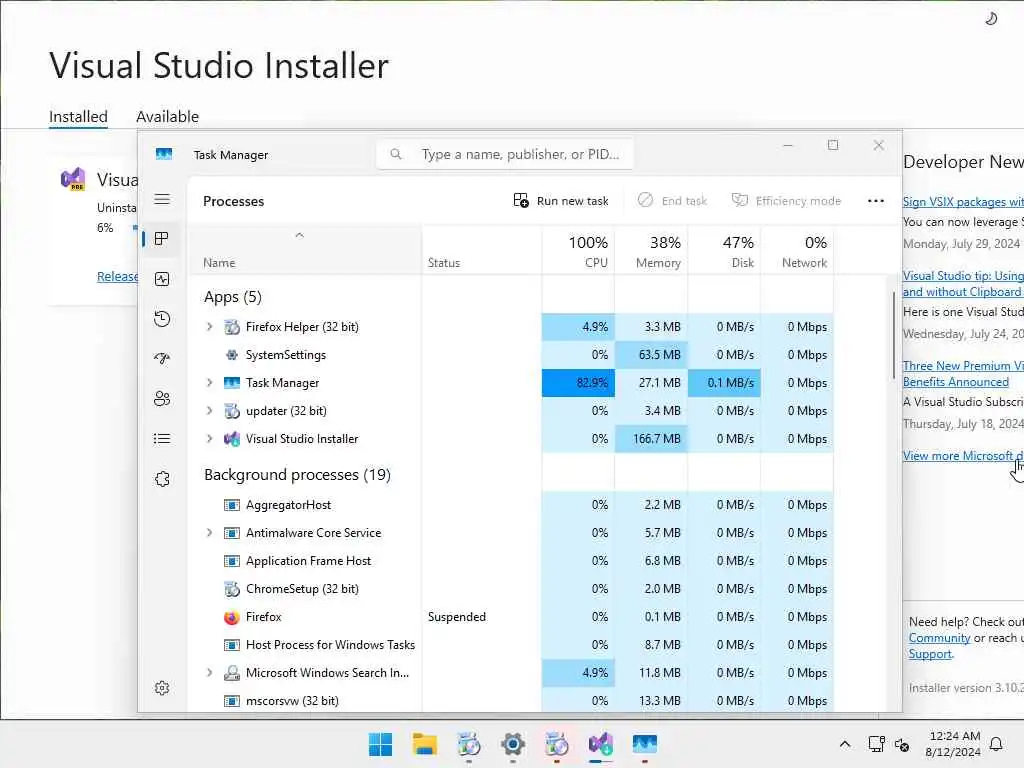Open Support link in installer
This screenshot has width=1024, height=768.
930,654
